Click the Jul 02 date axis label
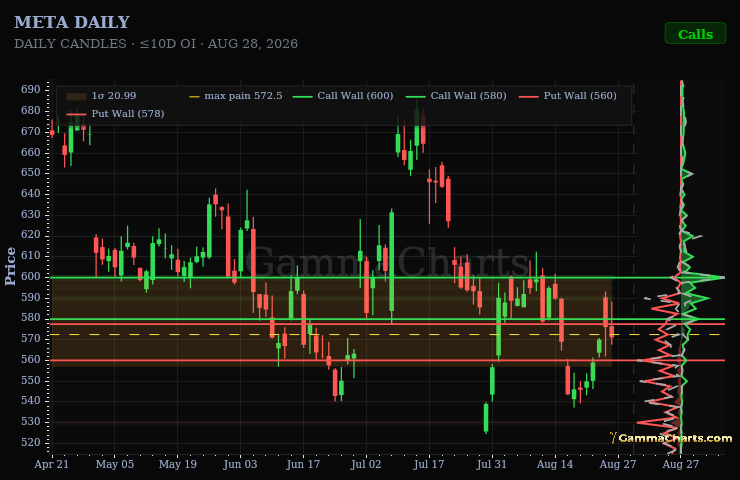 [x=366, y=464]
